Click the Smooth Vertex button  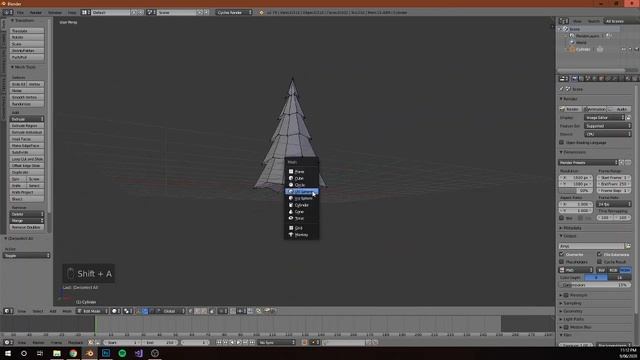(27, 97)
